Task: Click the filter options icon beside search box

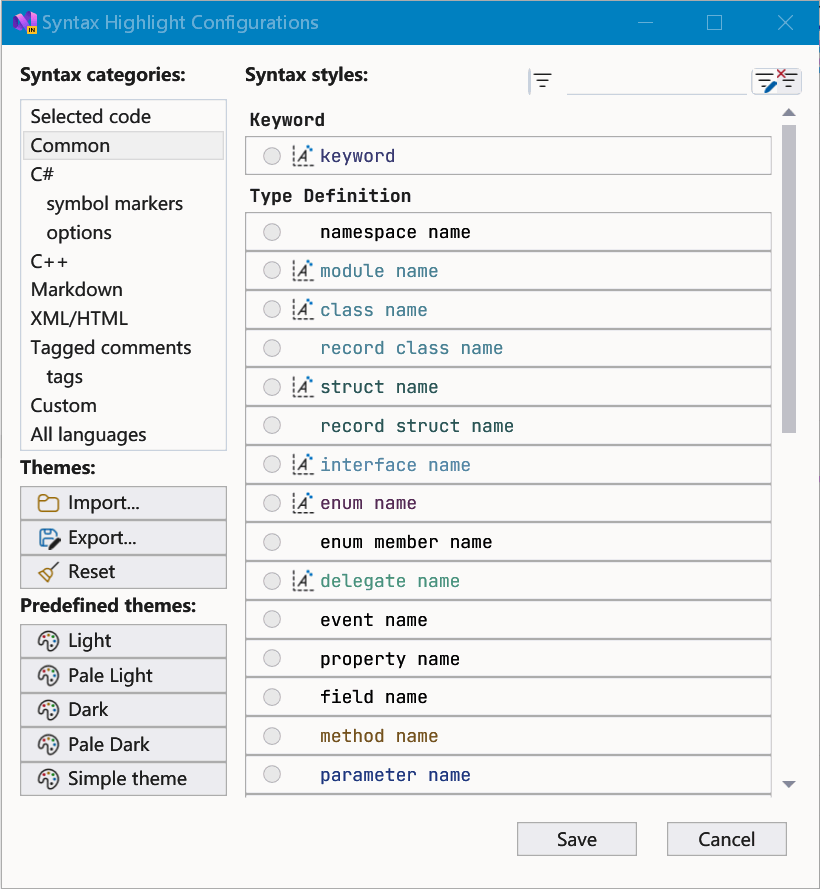Action: (x=542, y=81)
